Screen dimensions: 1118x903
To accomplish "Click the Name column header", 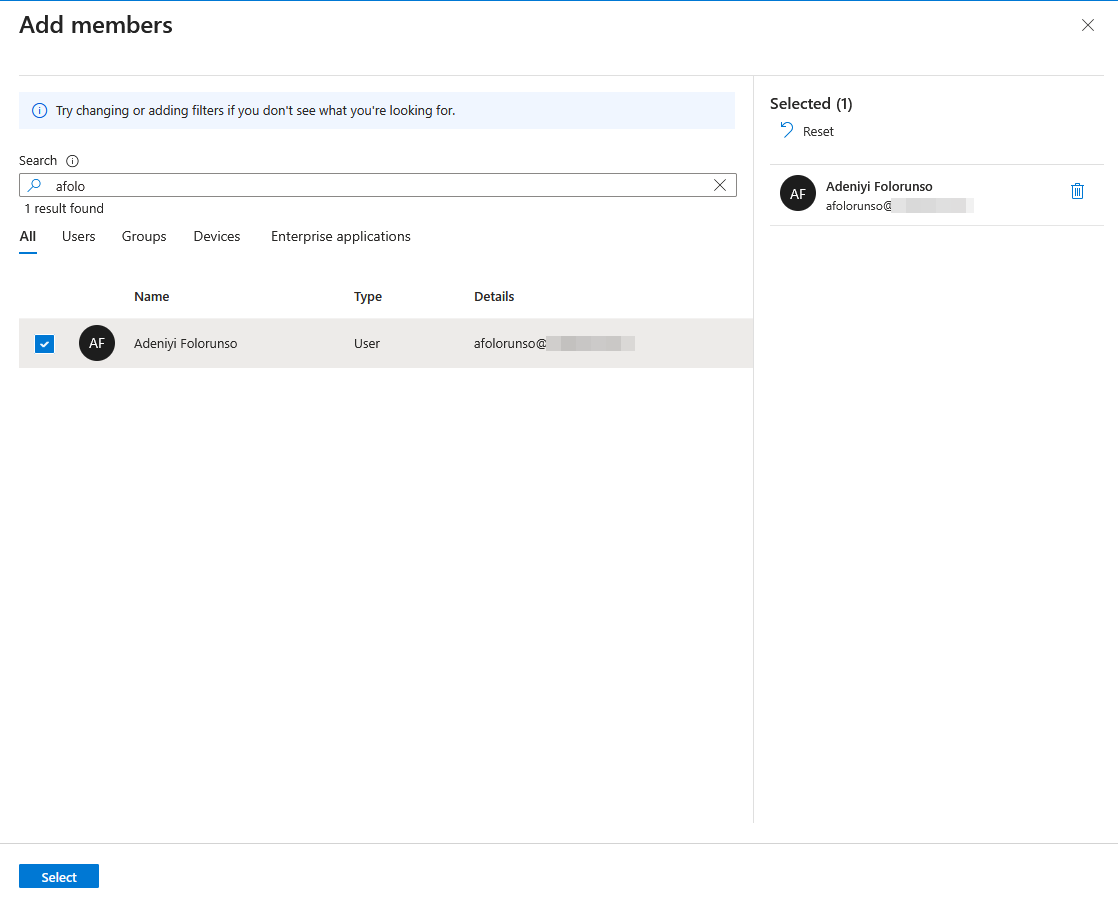I will 152,297.
